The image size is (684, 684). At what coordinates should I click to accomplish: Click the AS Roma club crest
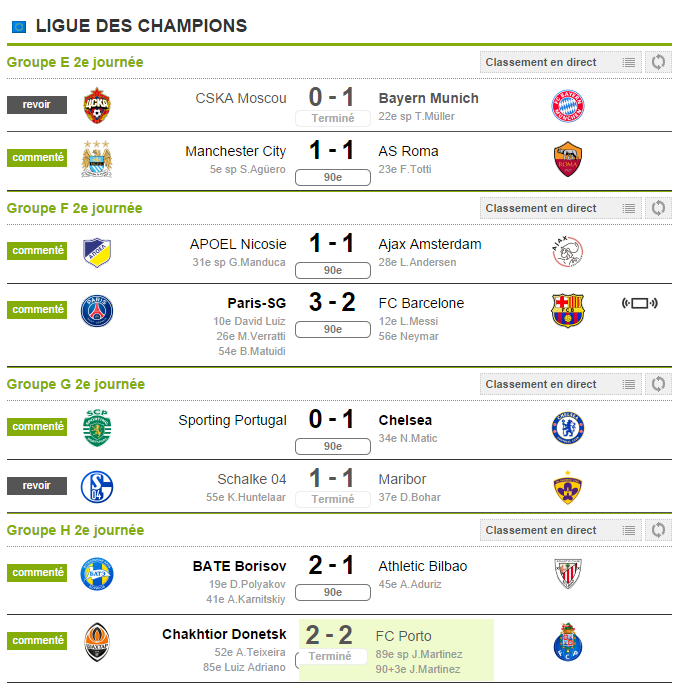pyautogui.click(x=568, y=158)
